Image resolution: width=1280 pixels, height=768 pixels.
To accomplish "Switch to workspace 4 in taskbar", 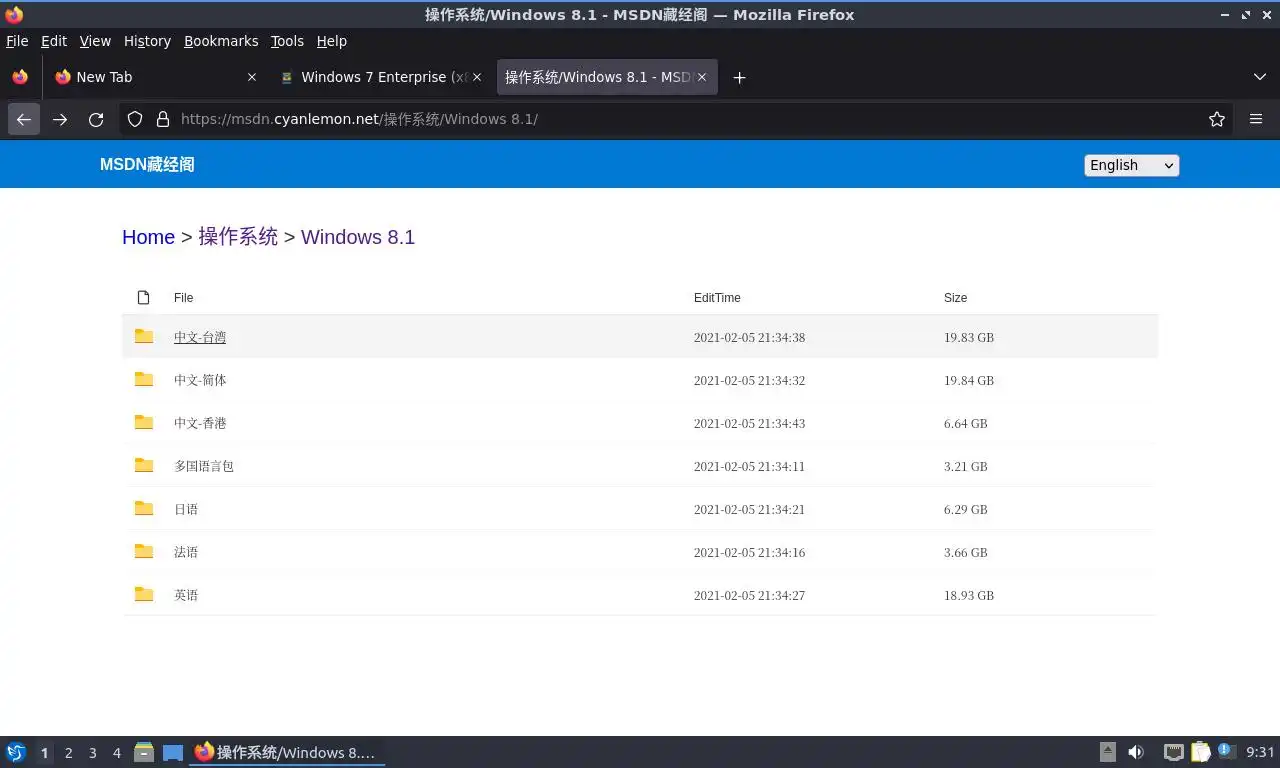I will pos(117,753).
